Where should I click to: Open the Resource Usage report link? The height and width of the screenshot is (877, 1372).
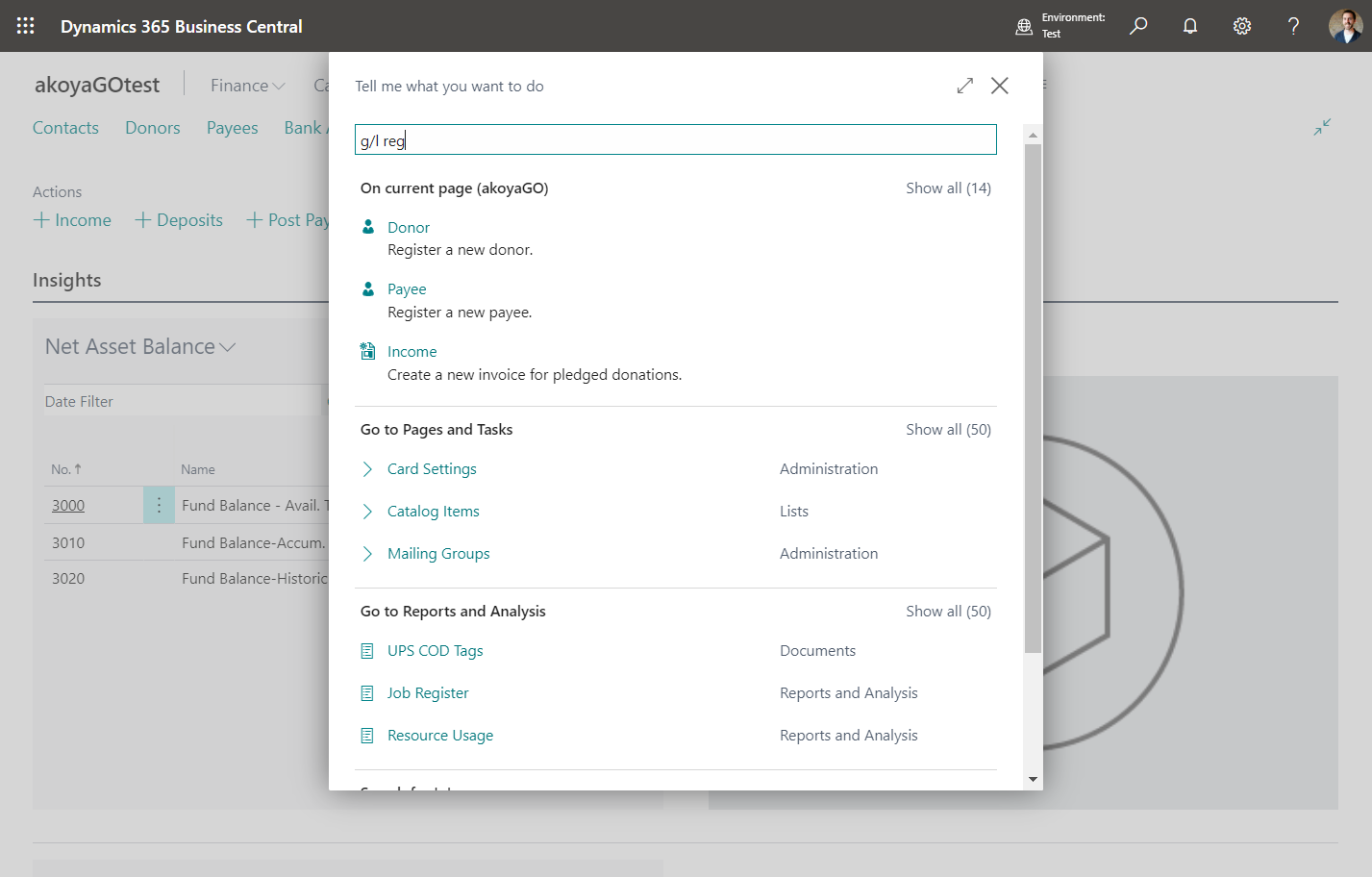(440, 736)
